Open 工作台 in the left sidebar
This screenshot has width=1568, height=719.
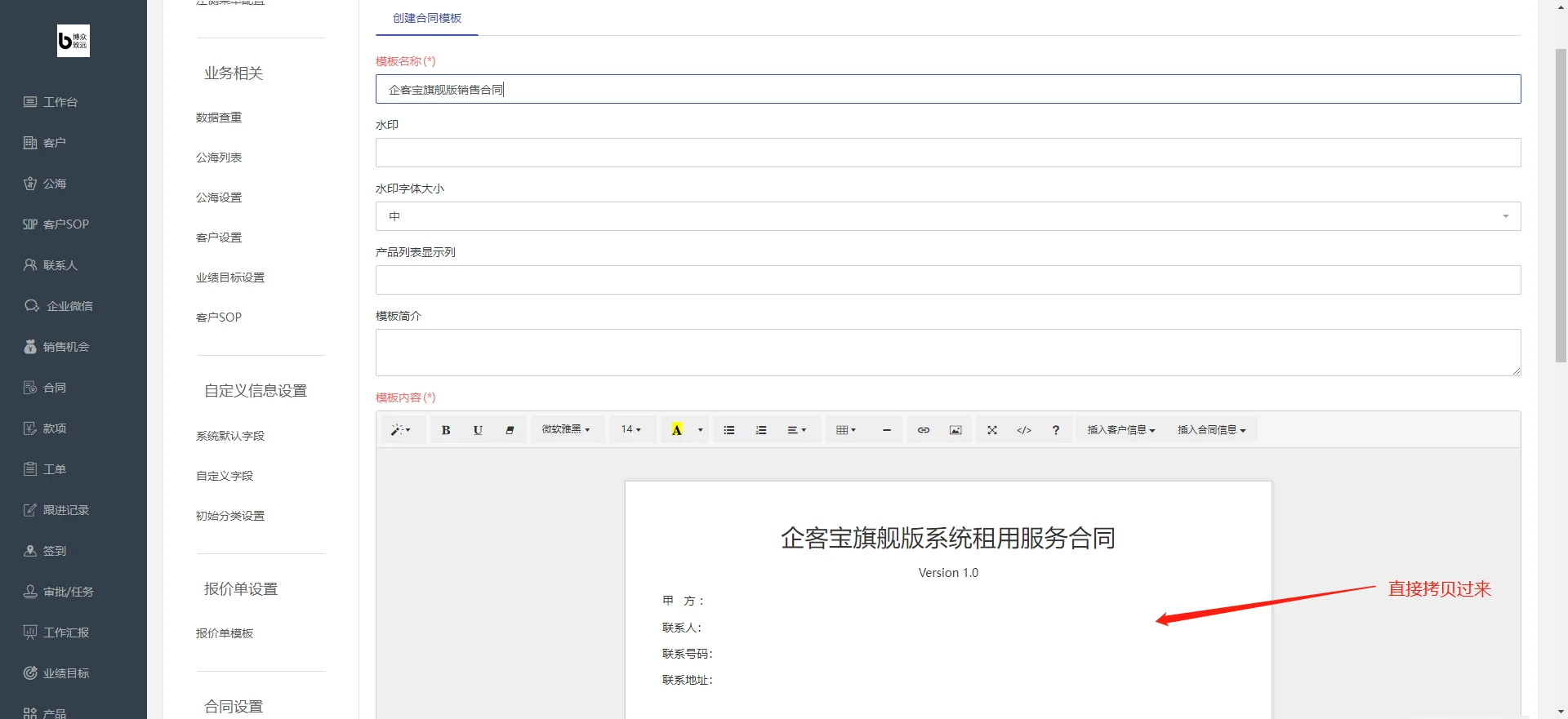click(x=60, y=102)
